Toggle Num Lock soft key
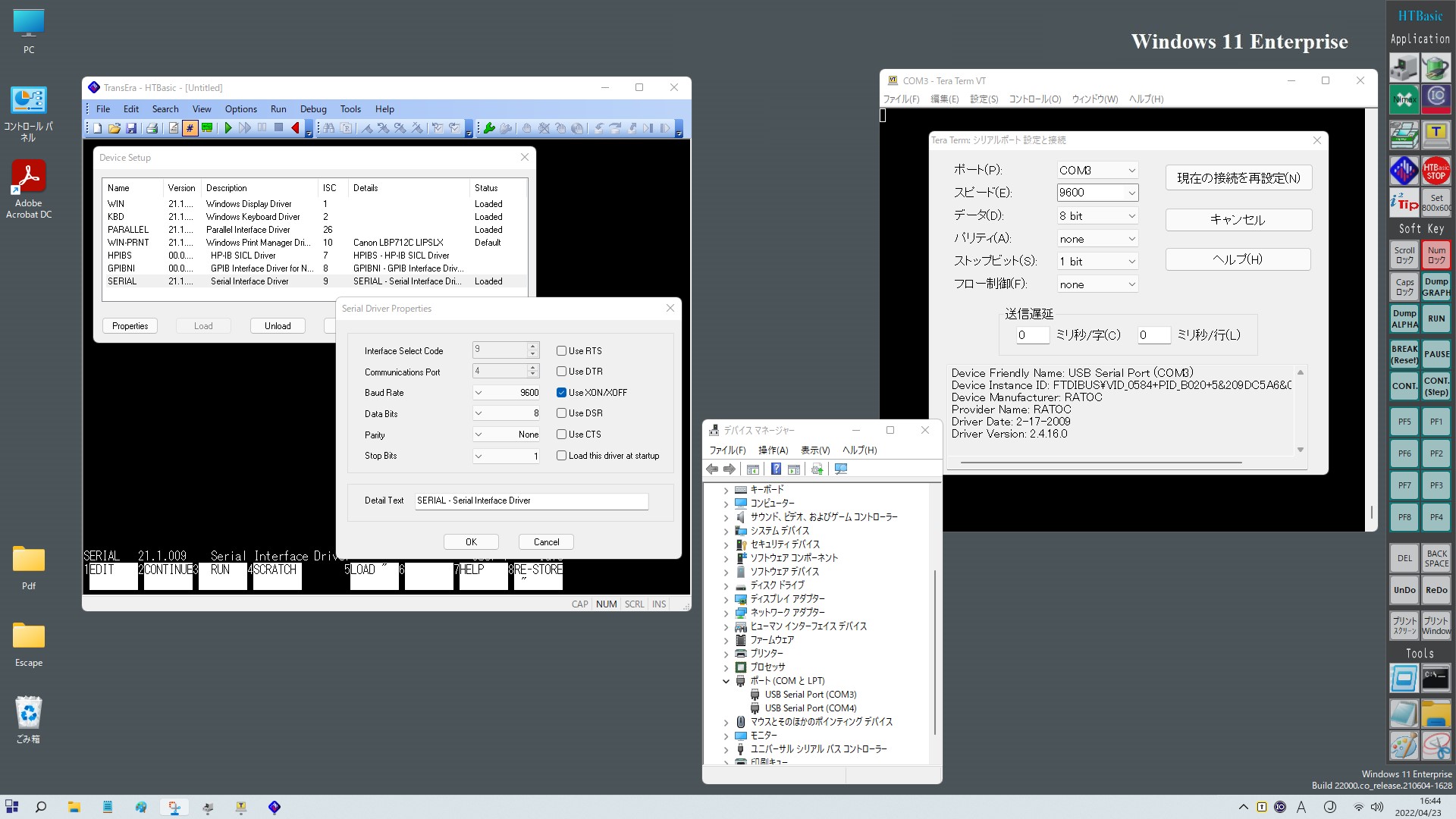1456x819 pixels. click(1436, 255)
